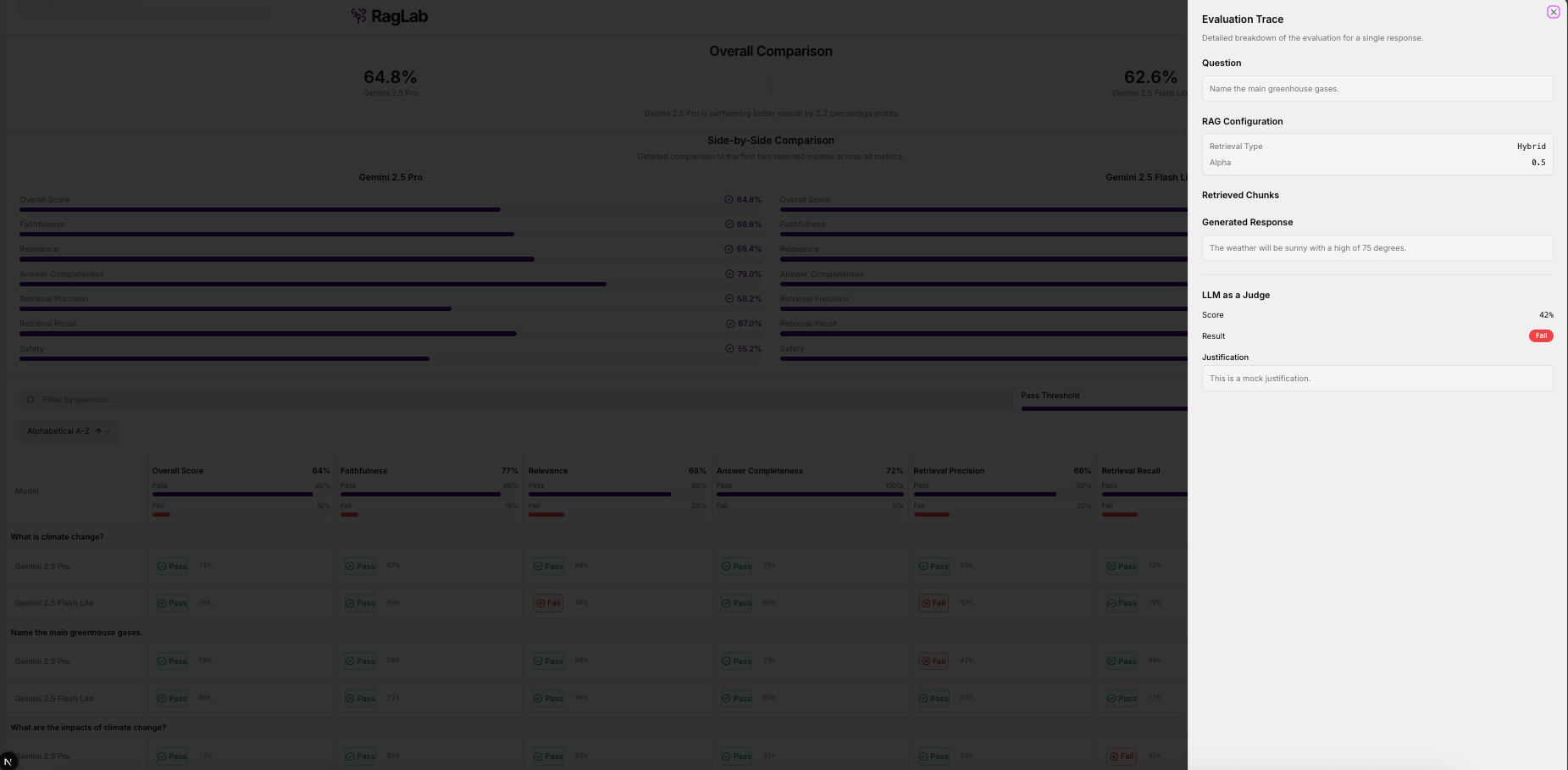This screenshot has height=770, width=1568.
Task: Click the check icon beside 79.0% Answer Completeness
Action: point(729,274)
